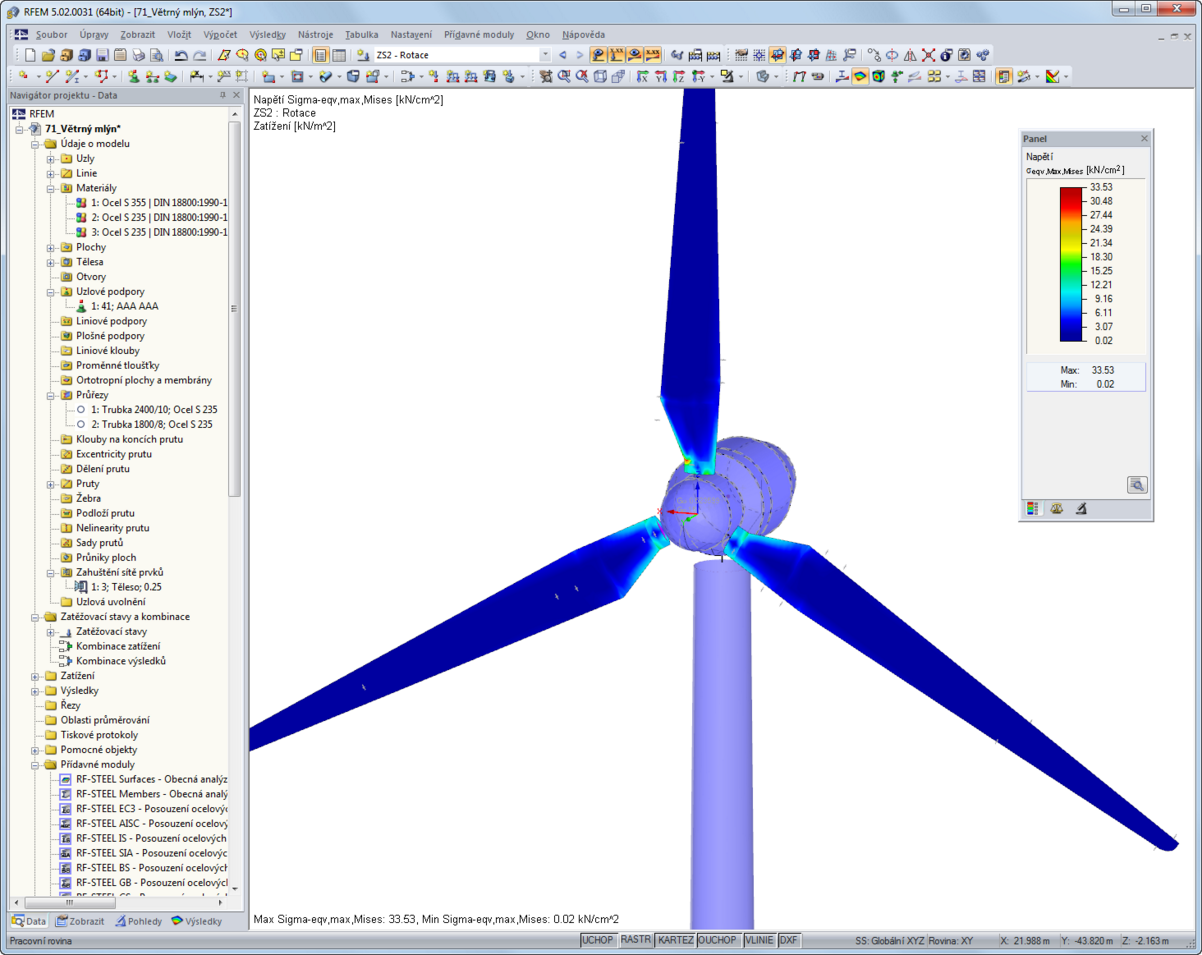This screenshot has width=1202, height=955.
Task: Open a new model with the New document icon
Action: click(x=30, y=55)
